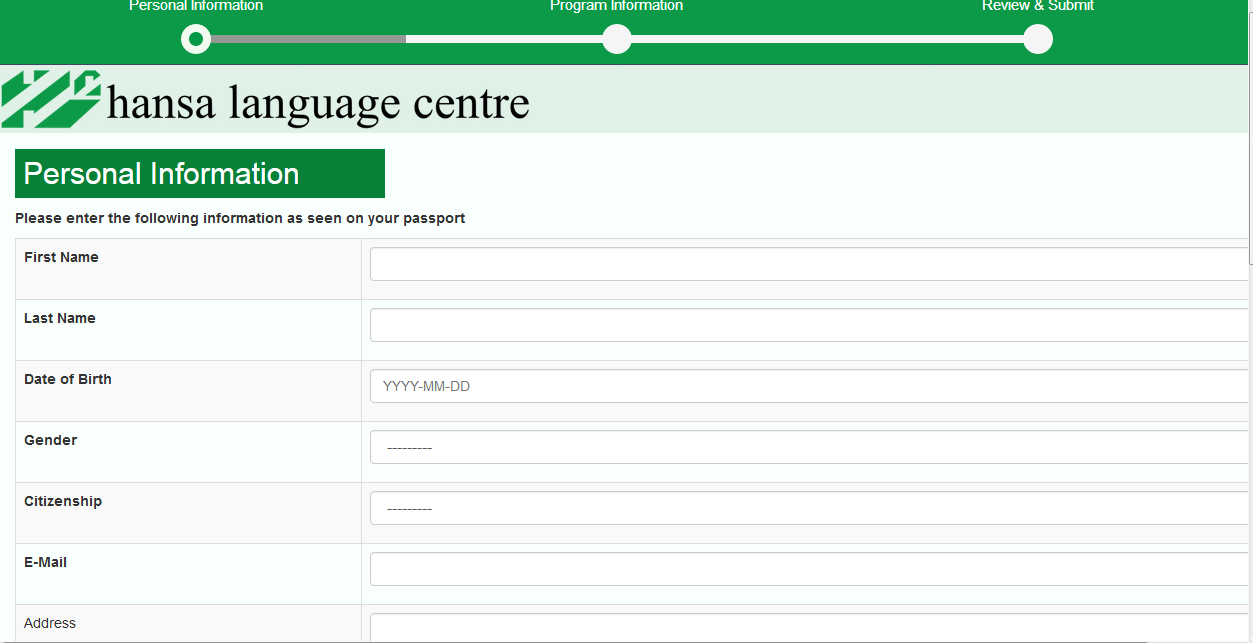Go to the Program Information step circle
Image resolution: width=1253 pixels, height=643 pixels.
coord(617,39)
